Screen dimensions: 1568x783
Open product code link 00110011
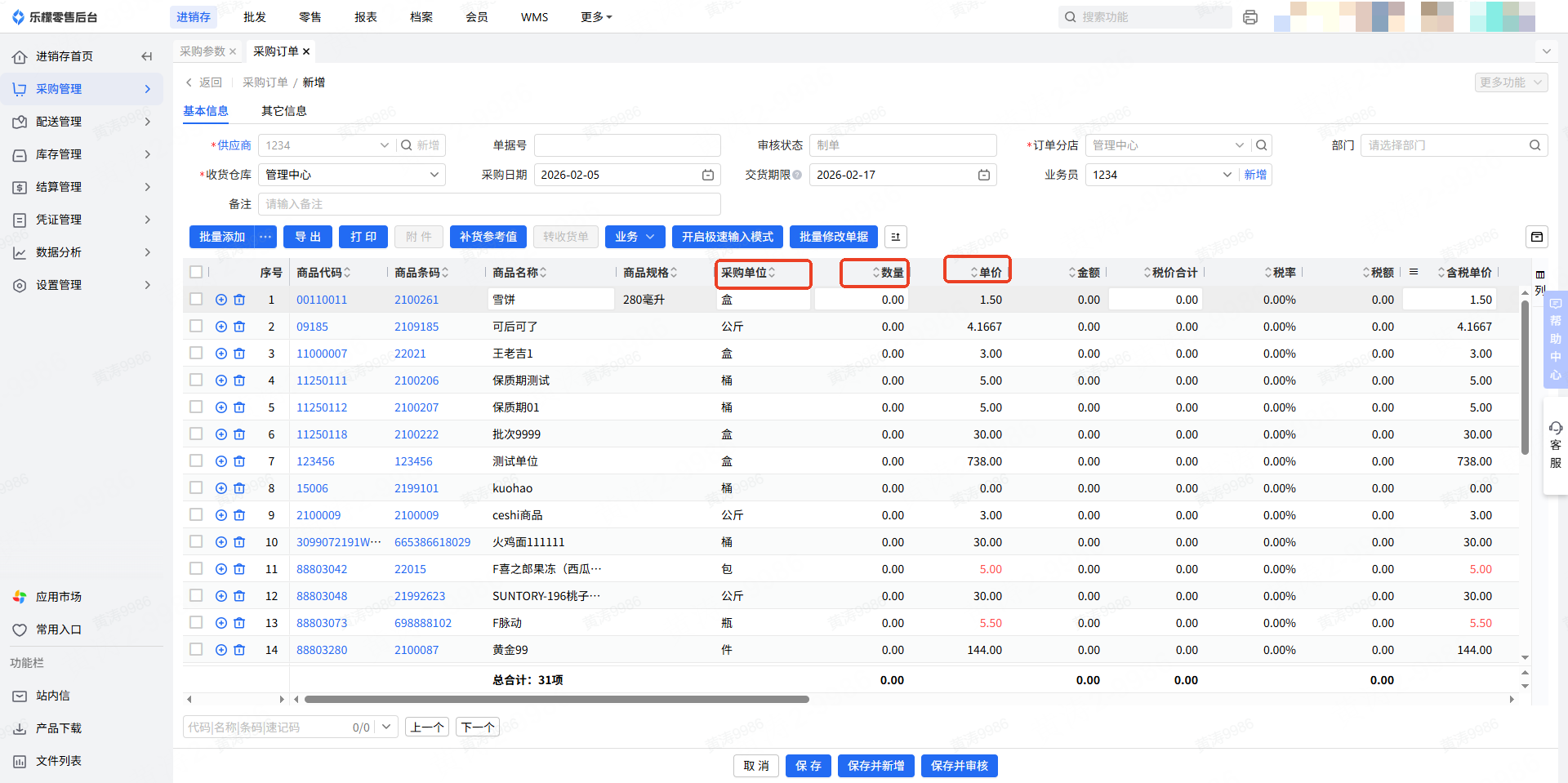tap(321, 300)
